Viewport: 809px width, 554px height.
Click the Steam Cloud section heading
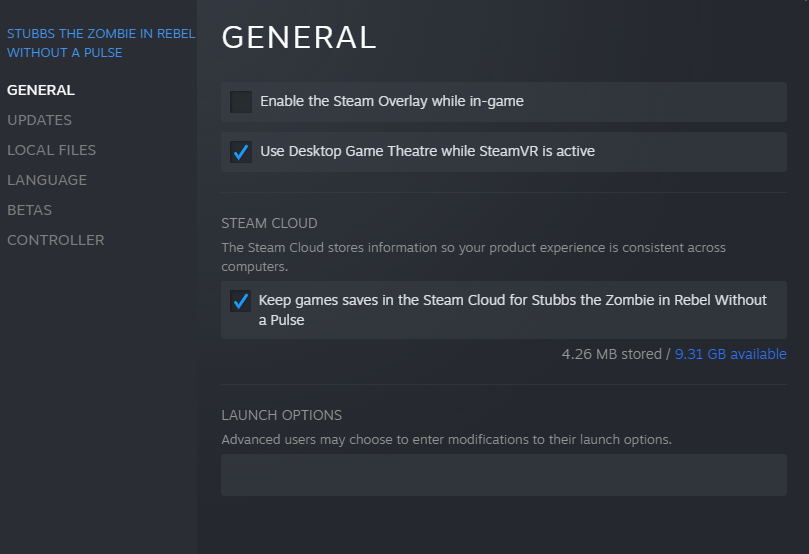tap(269, 223)
